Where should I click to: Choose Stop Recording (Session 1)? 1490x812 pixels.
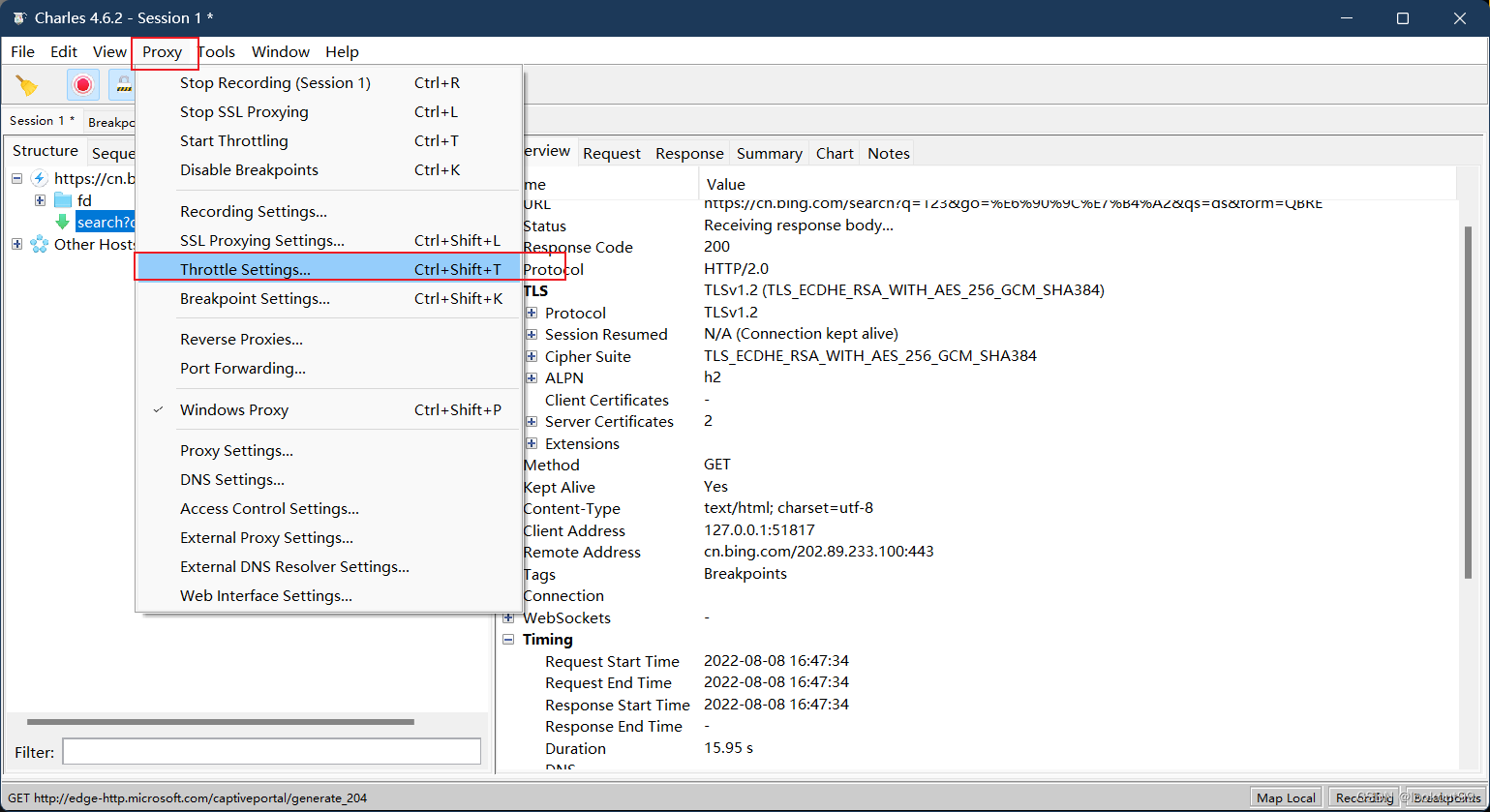[329, 83]
